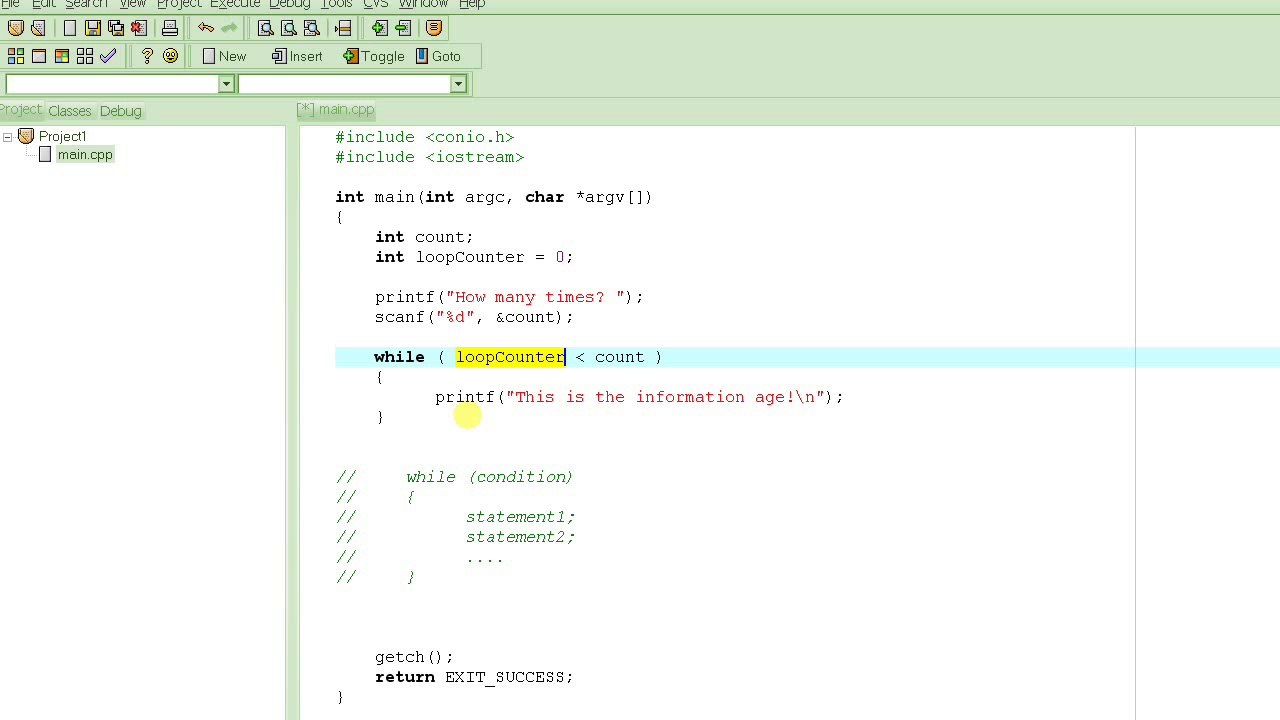Click the Toggle bookmark button
The width and height of the screenshot is (1280, 720).
click(x=374, y=56)
